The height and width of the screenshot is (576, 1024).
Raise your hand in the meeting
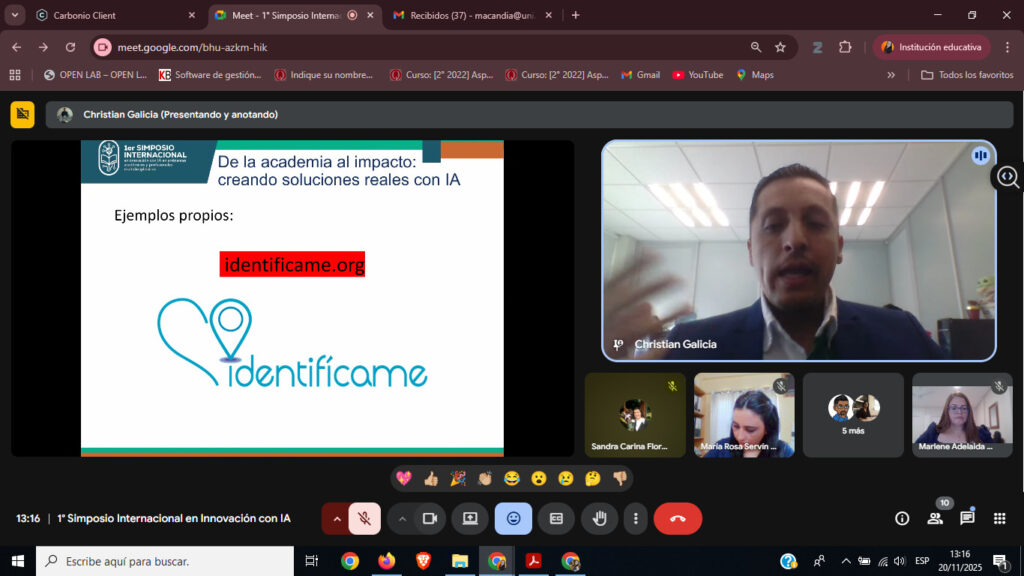tap(600, 519)
